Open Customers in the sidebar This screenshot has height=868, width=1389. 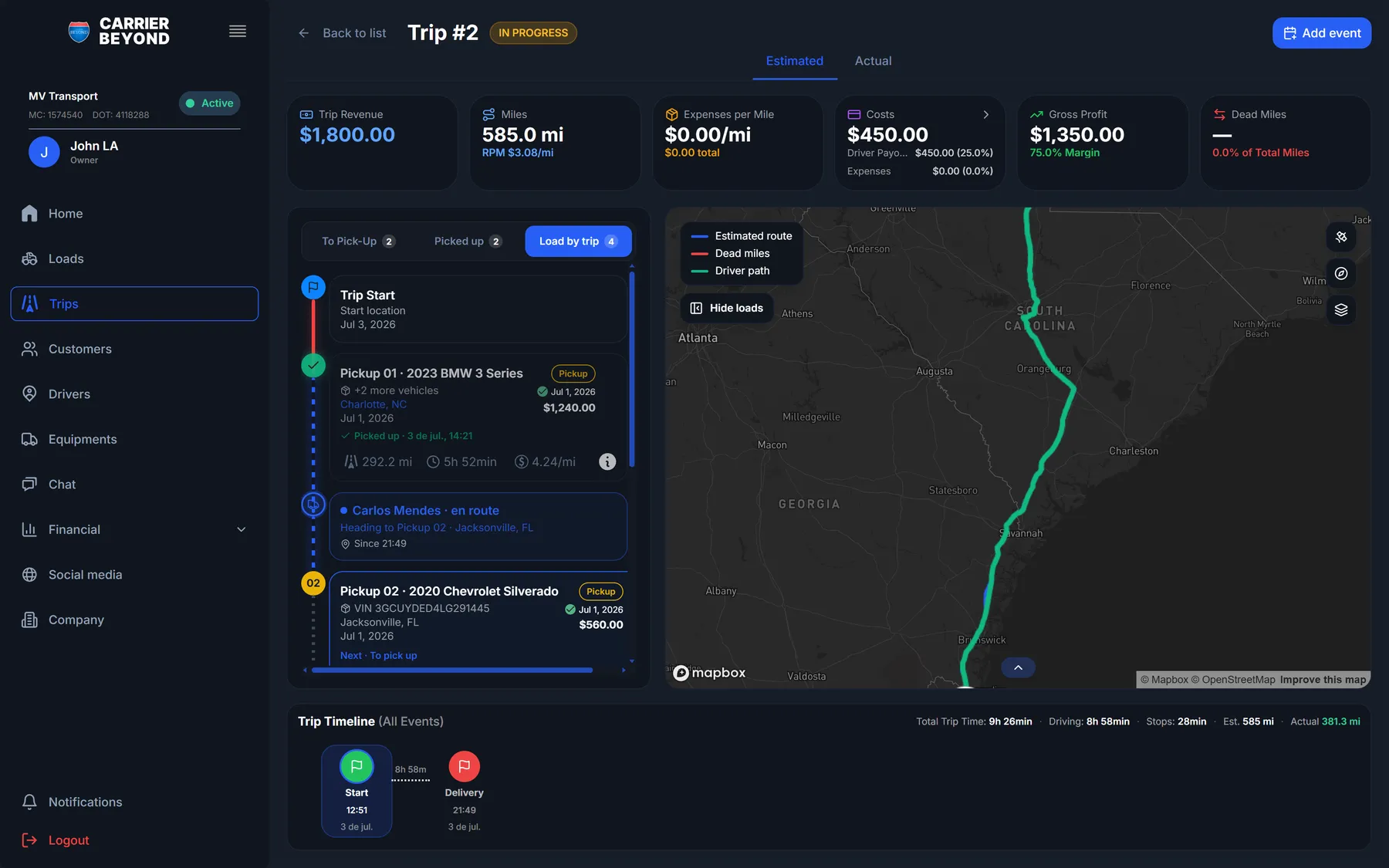pyautogui.click(x=134, y=349)
